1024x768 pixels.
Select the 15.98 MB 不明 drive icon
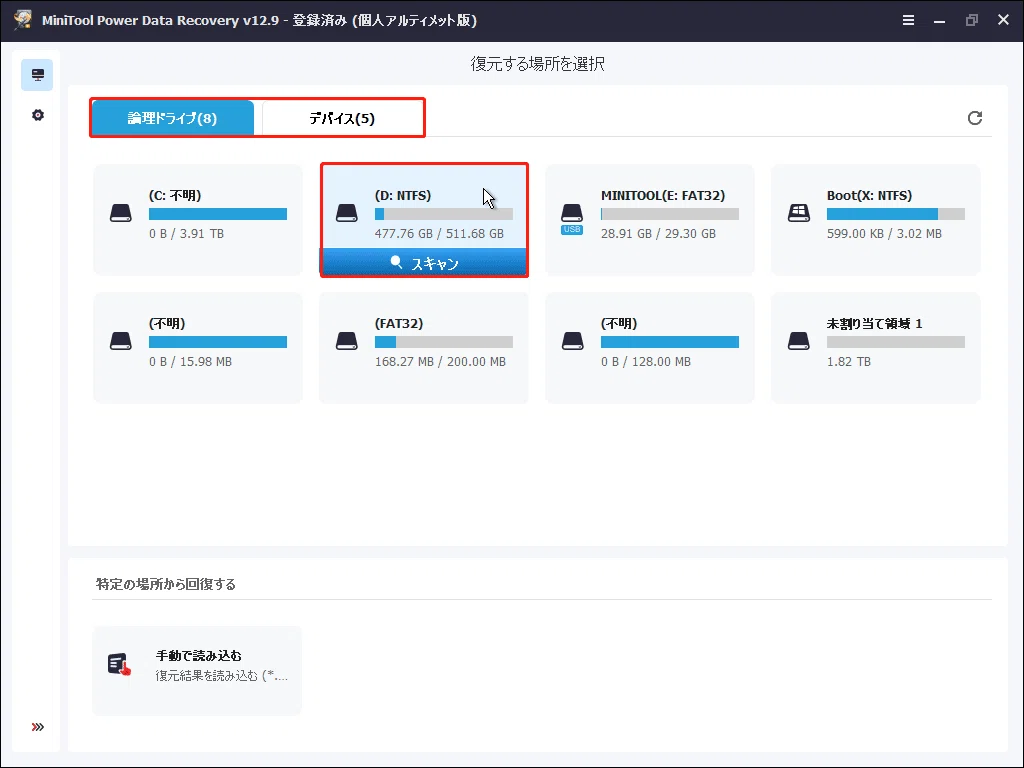121,341
